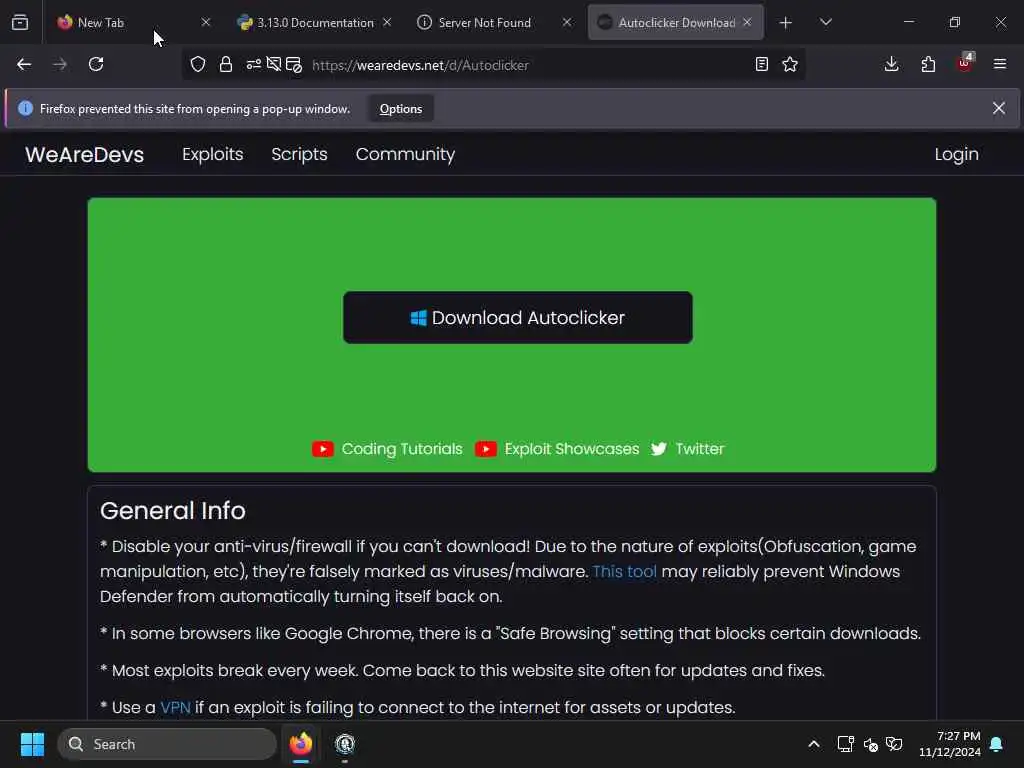Screen dimensions: 1024x768
Task: Open the Downloads panel
Action: coord(891,64)
